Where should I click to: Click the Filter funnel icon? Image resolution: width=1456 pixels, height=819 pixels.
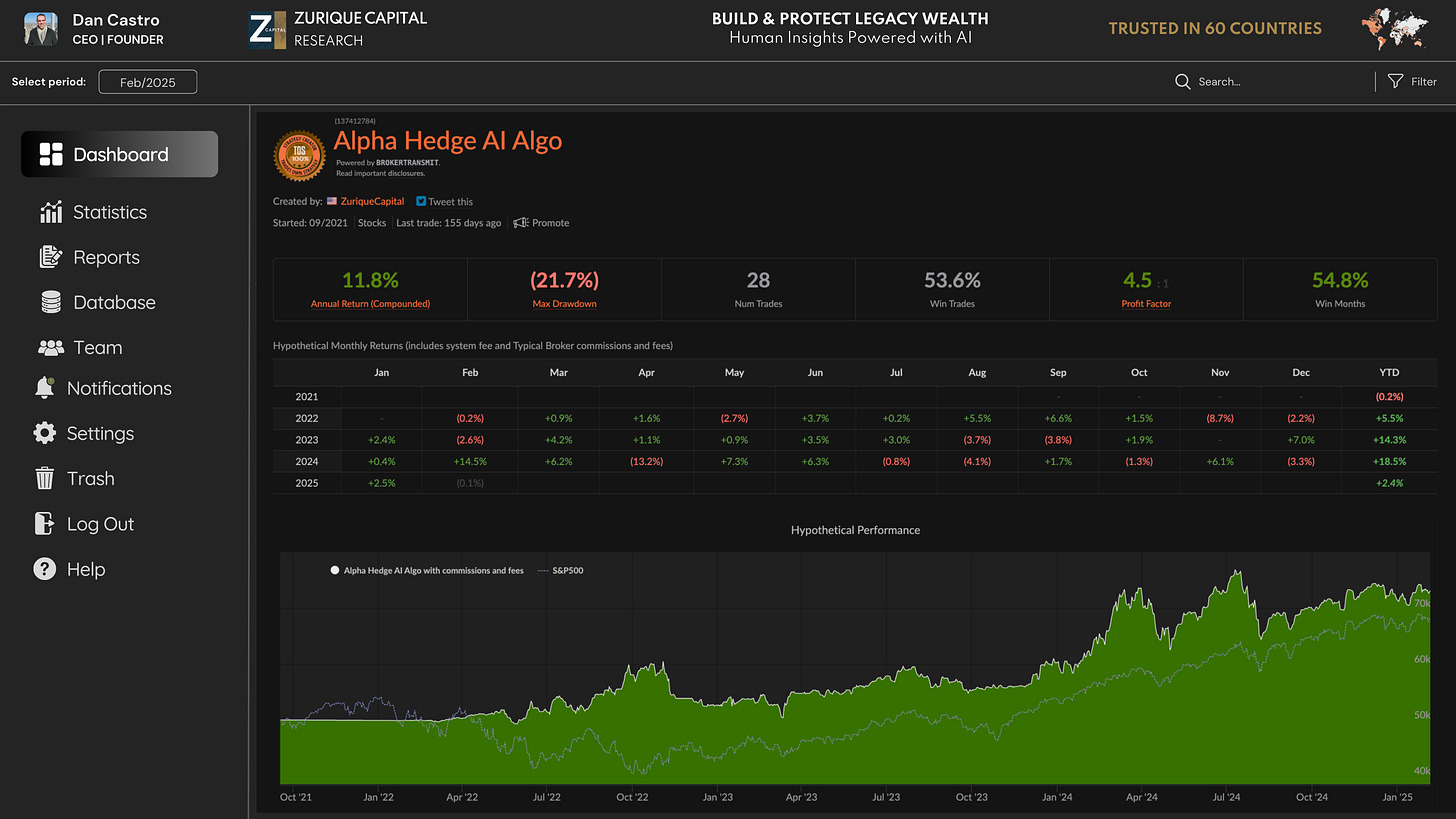[x=1395, y=81]
